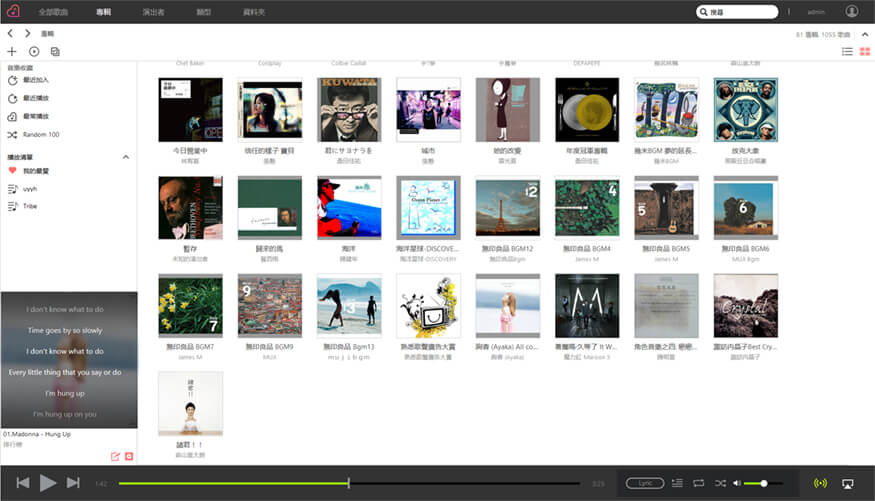The width and height of the screenshot is (875, 501).
Task: Click the admin username label
Action: click(x=816, y=12)
